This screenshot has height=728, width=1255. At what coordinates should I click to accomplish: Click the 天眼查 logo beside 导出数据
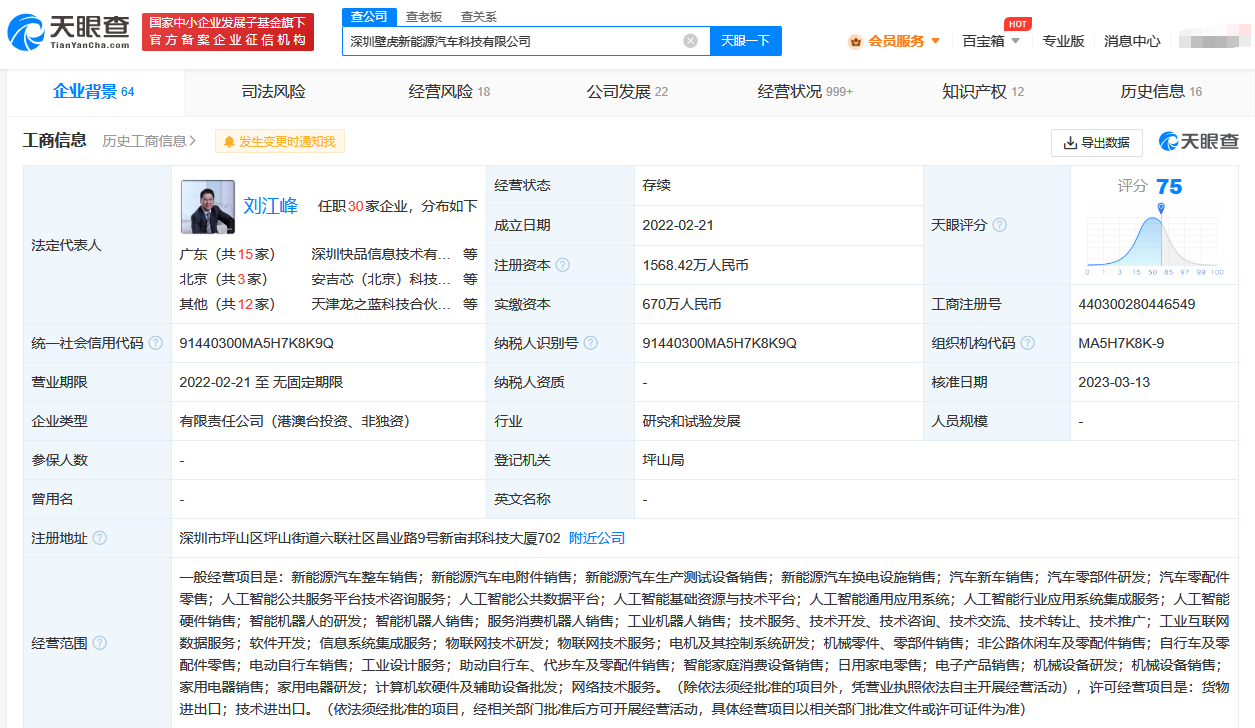tap(1198, 142)
